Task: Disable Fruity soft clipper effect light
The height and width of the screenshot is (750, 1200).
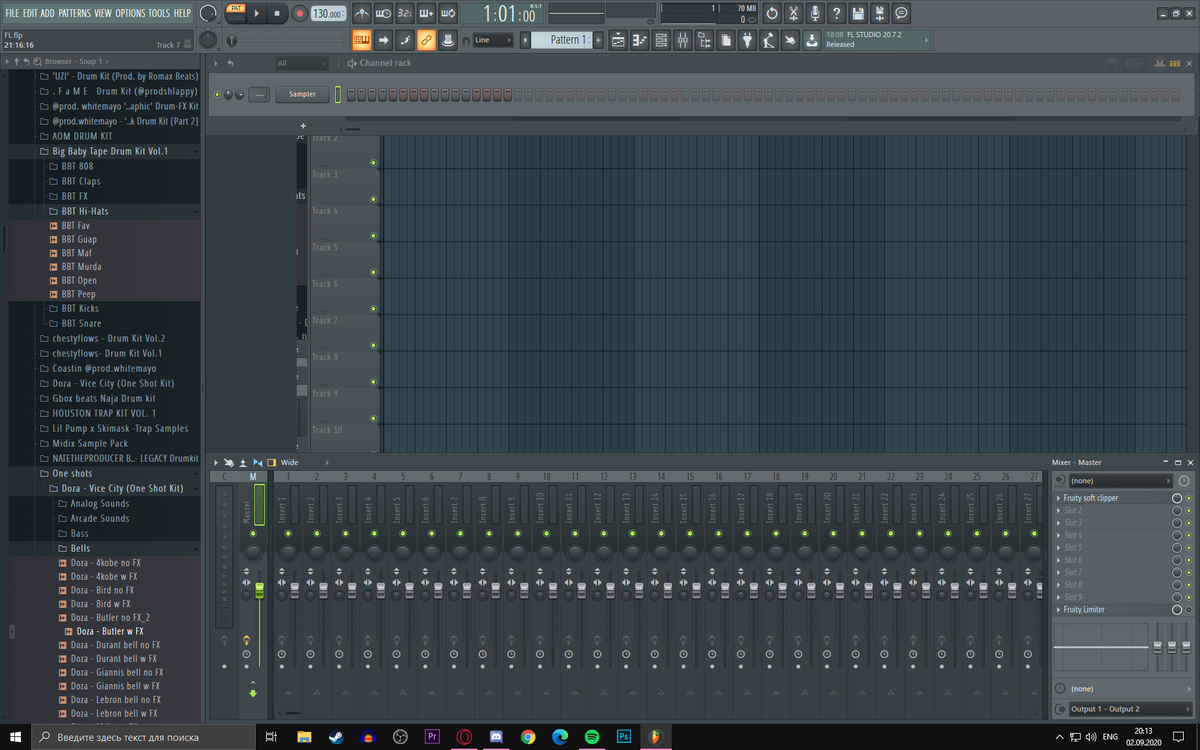Action: (1189, 498)
